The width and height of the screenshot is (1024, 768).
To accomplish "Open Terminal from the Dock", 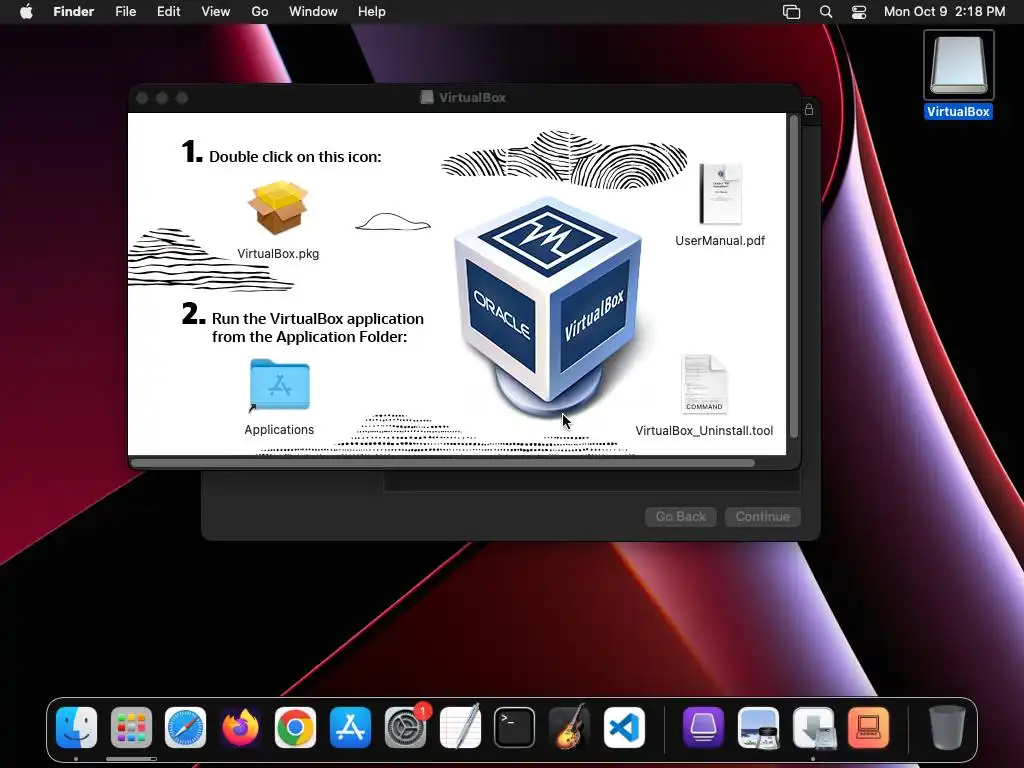I will pos(515,728).
